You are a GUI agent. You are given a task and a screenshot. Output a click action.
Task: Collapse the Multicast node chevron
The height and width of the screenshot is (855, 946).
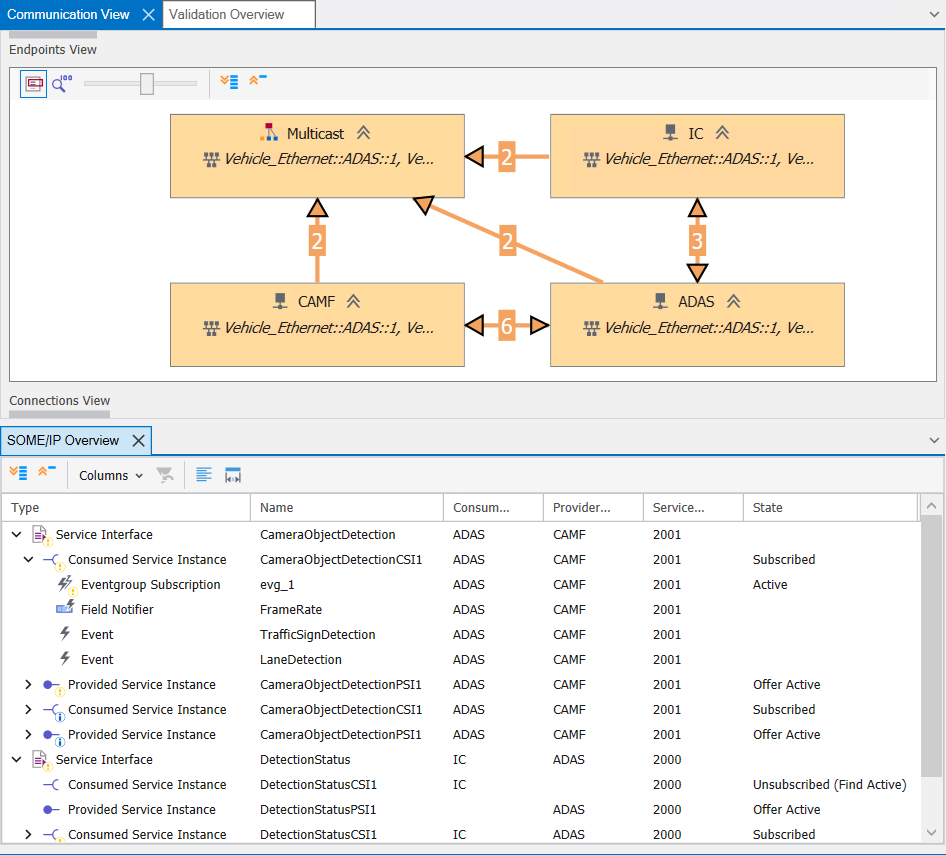coord(363,133)
